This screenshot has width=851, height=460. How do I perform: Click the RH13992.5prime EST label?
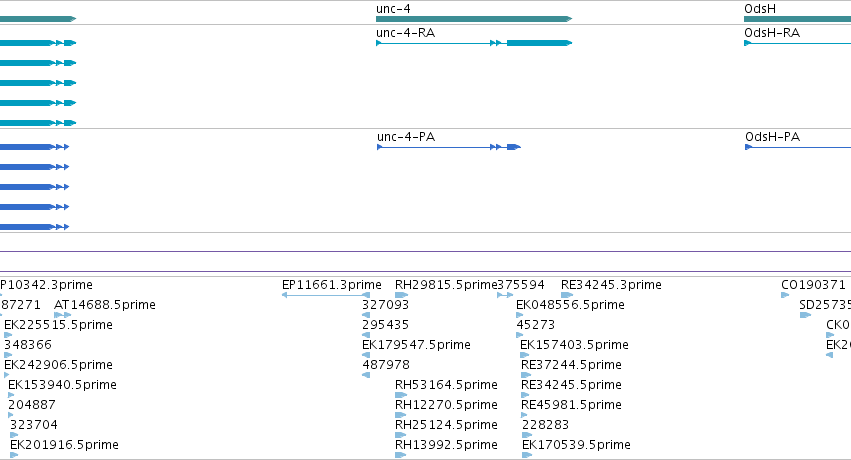pyautogui.click(x=446, y=445)
